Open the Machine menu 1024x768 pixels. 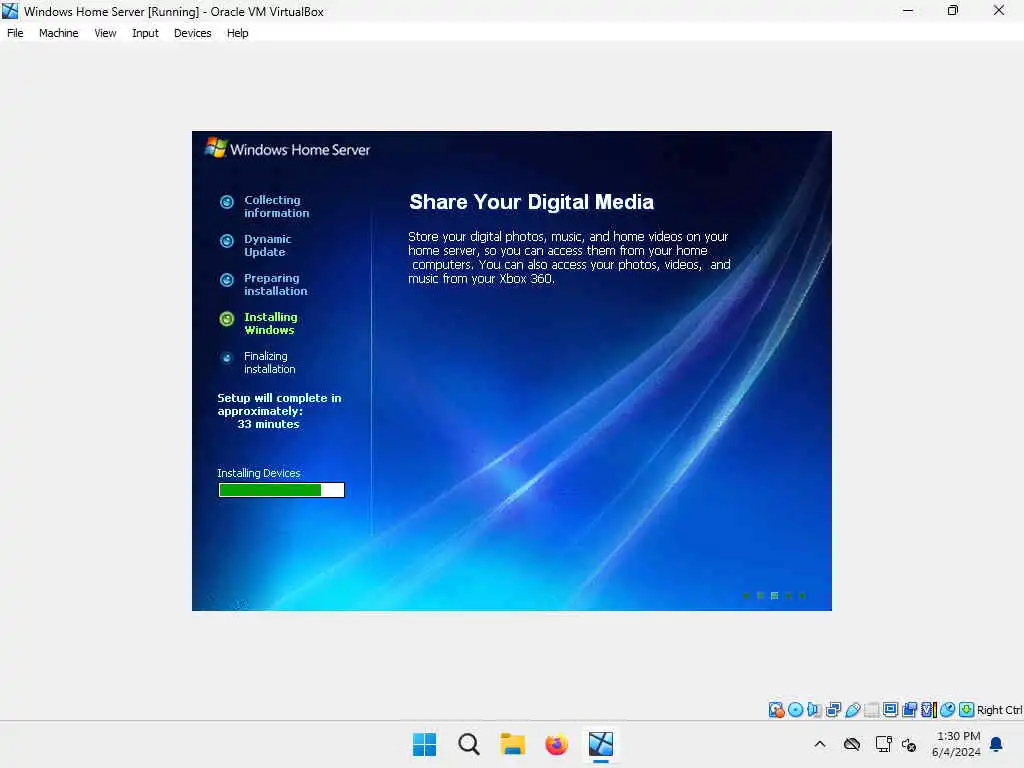pyautogui.click(x=58, y=33)
